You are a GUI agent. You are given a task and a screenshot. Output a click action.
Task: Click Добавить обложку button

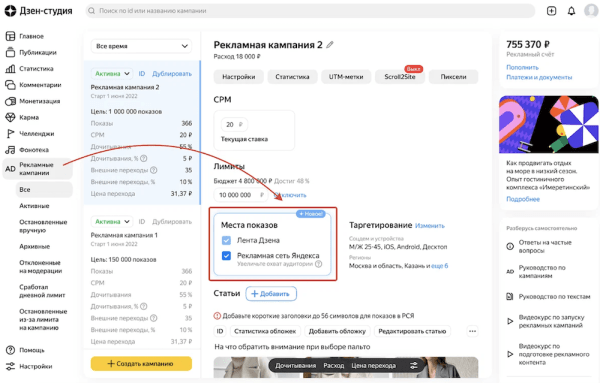(x=337, y=331)
